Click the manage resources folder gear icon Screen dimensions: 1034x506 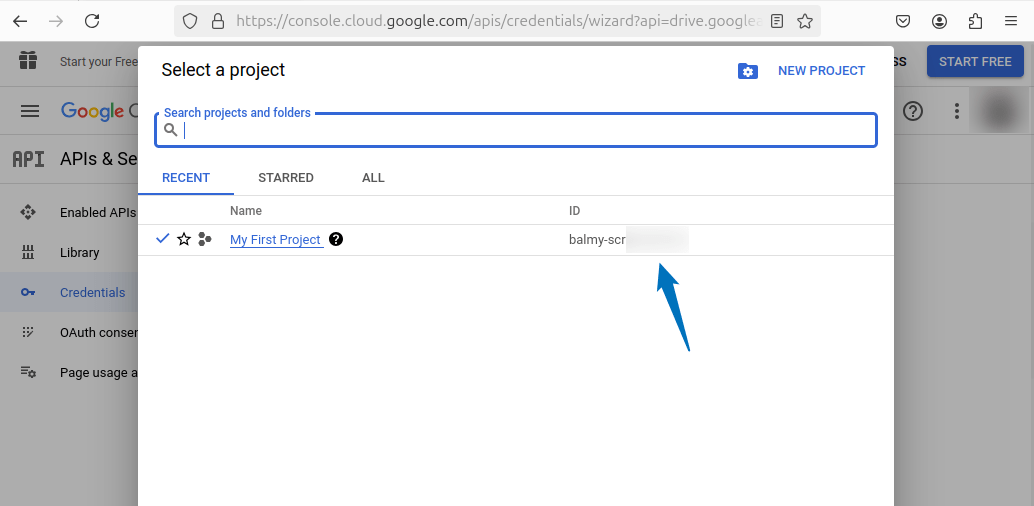[x=748, y=71]
